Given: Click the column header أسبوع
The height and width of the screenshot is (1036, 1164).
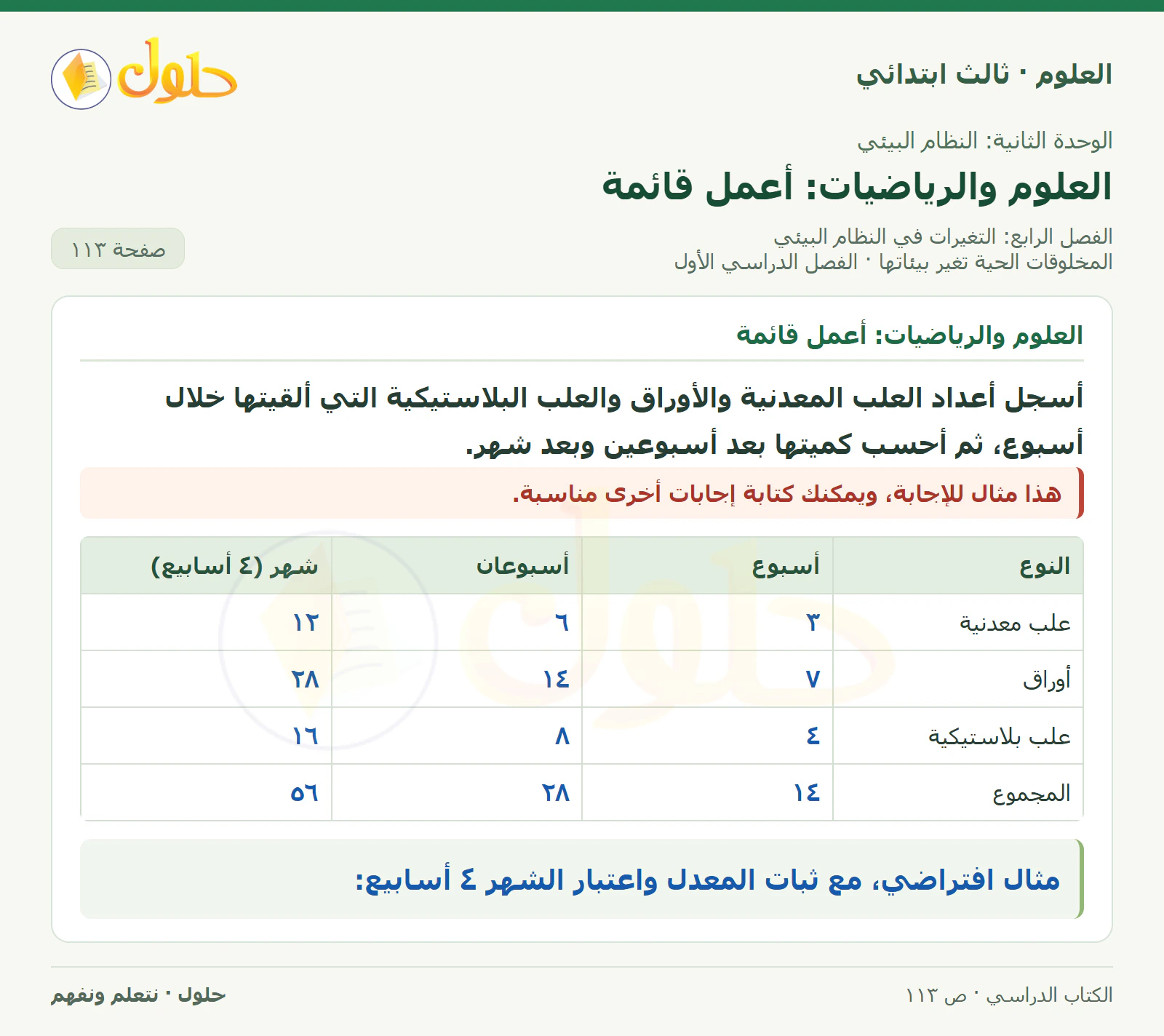Looking at the screenshot, I should [786, 565].
